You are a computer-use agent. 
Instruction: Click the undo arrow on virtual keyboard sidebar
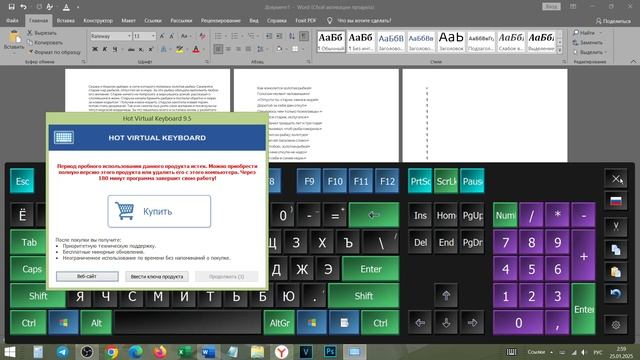click(616, 293)
